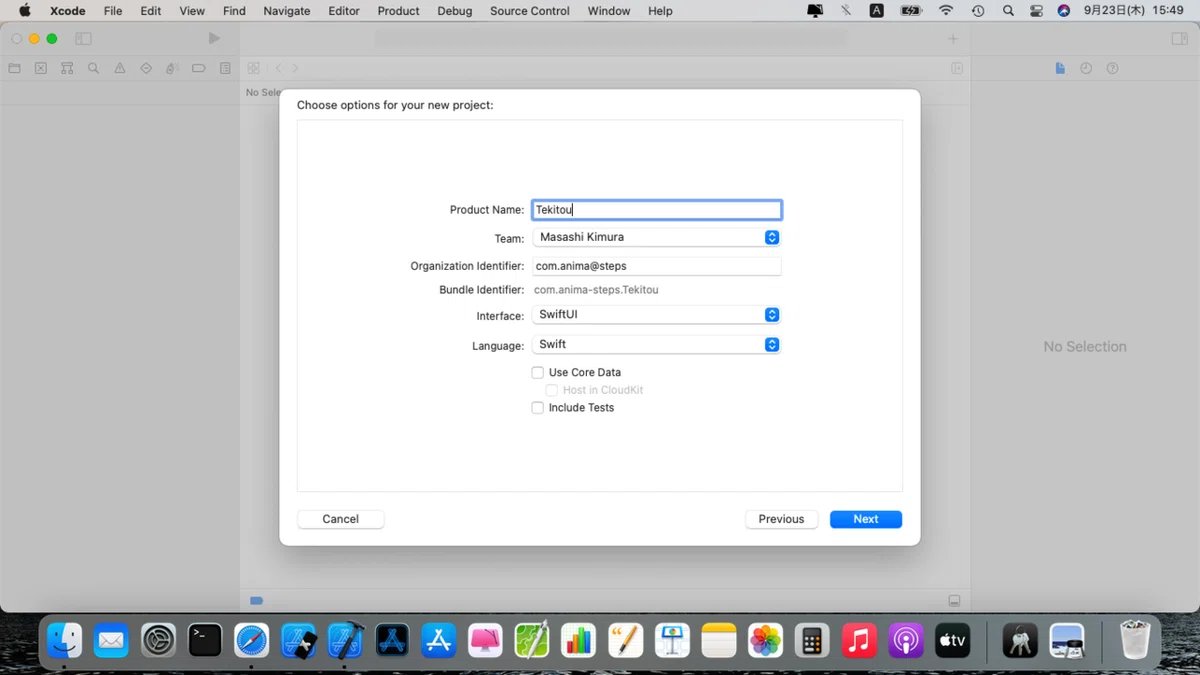Screen dimensions: 1200x675
Task: Open the Source Control navigator icon
Action: 41,68
